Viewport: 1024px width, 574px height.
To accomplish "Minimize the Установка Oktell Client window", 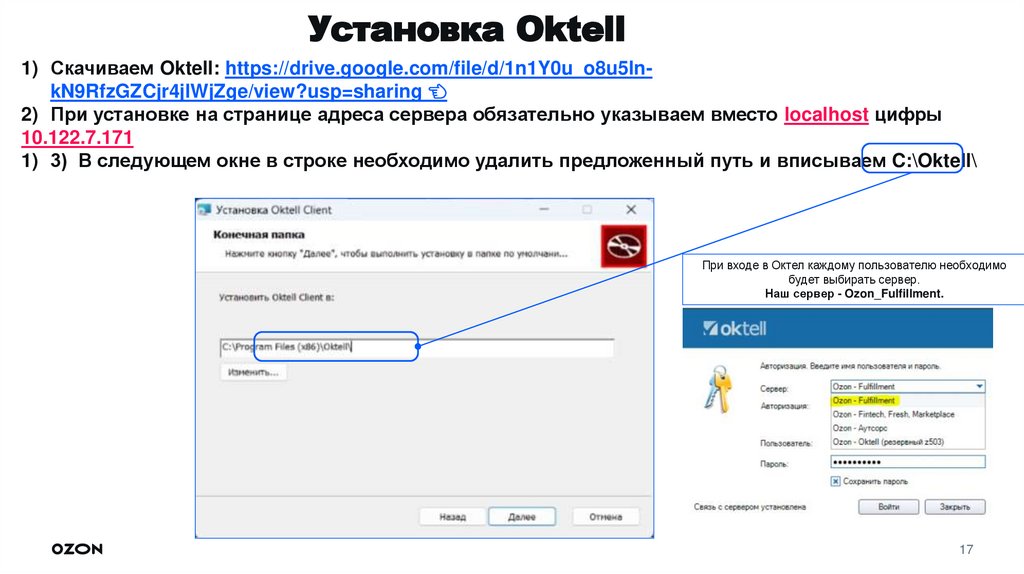I will coord(544,210).
